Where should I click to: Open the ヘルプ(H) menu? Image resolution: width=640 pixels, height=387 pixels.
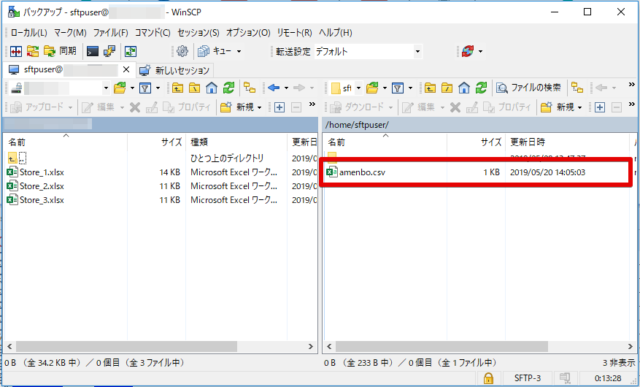click(336, 33)
